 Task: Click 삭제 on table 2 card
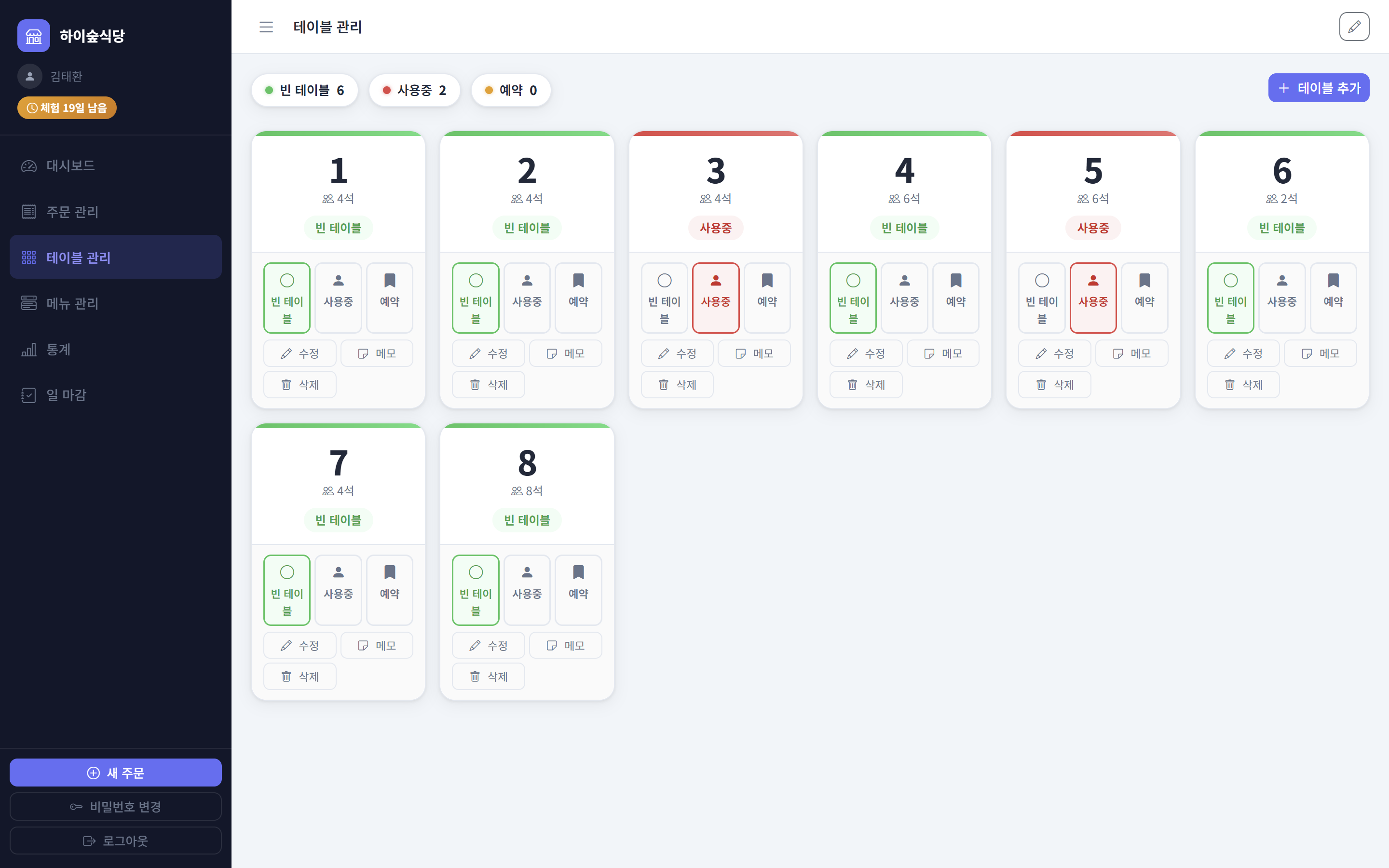489,385
